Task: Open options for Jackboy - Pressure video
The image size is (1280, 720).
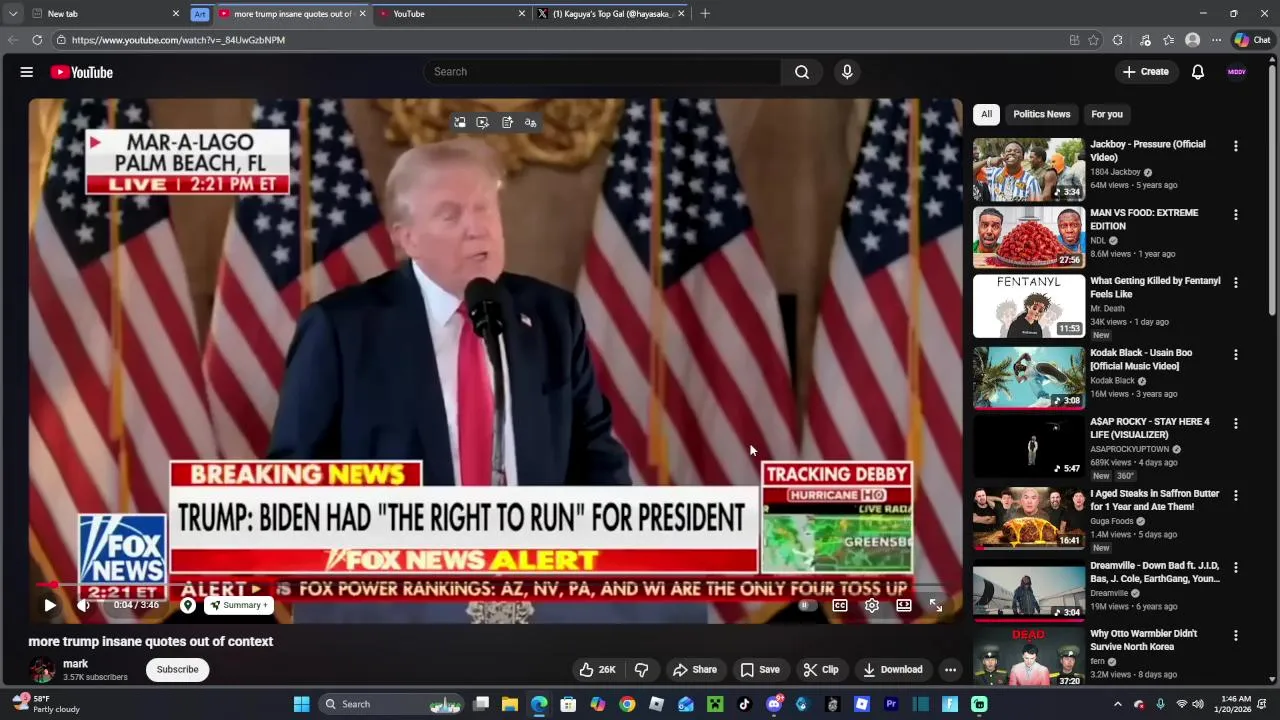Action: coord(1235,146)
